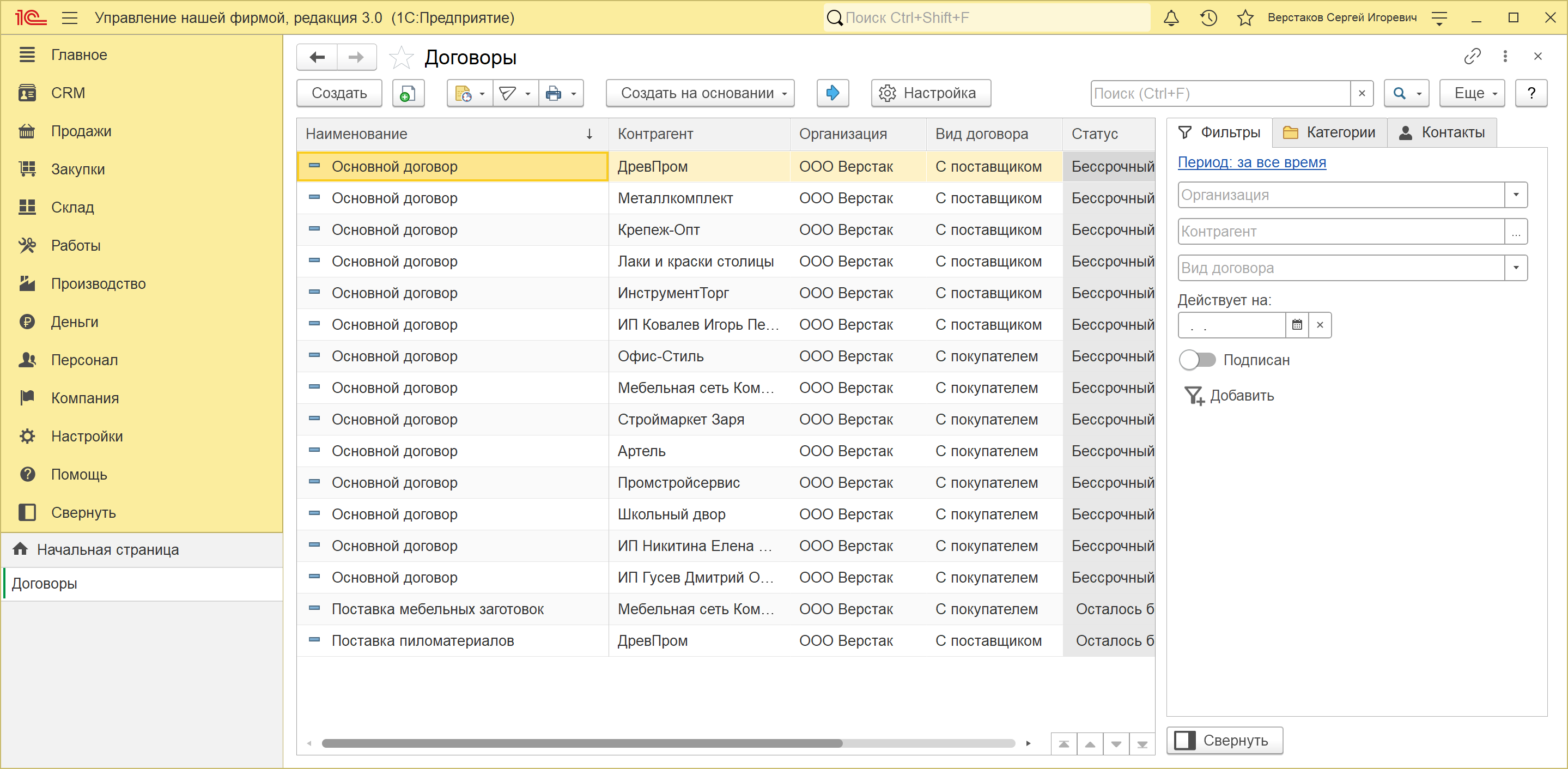The height and width of the screenshot is (769, 1568).
Task: Expand the reports dropdown button
Action: (x=469, y=93)
